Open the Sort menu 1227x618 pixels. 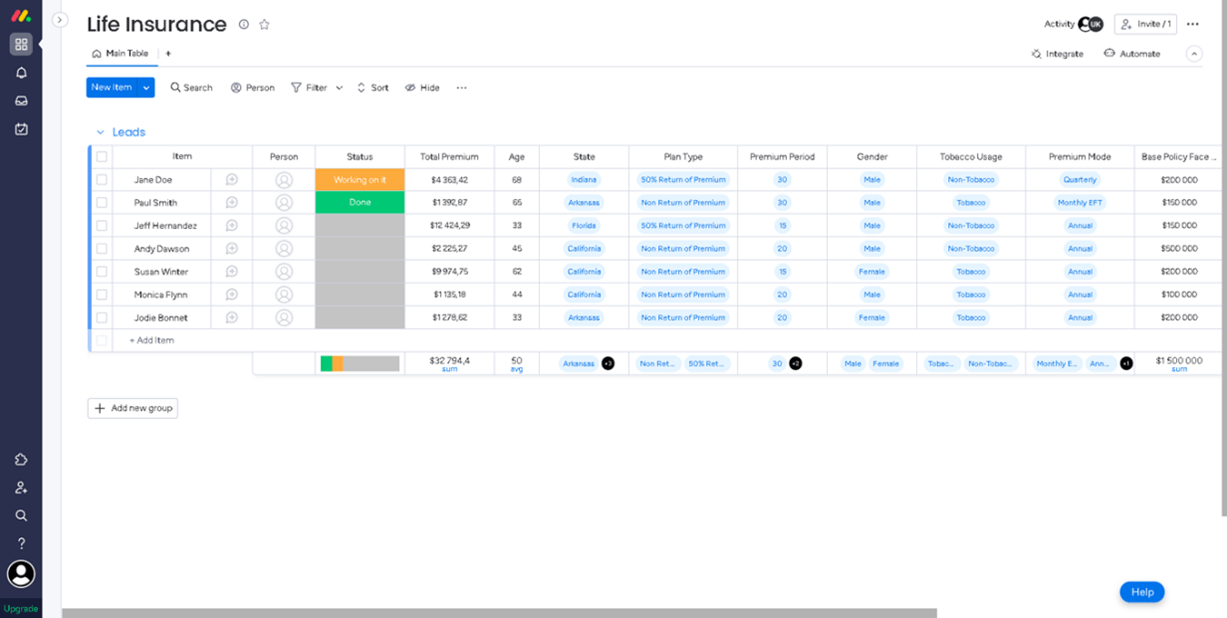pos(373,88)
